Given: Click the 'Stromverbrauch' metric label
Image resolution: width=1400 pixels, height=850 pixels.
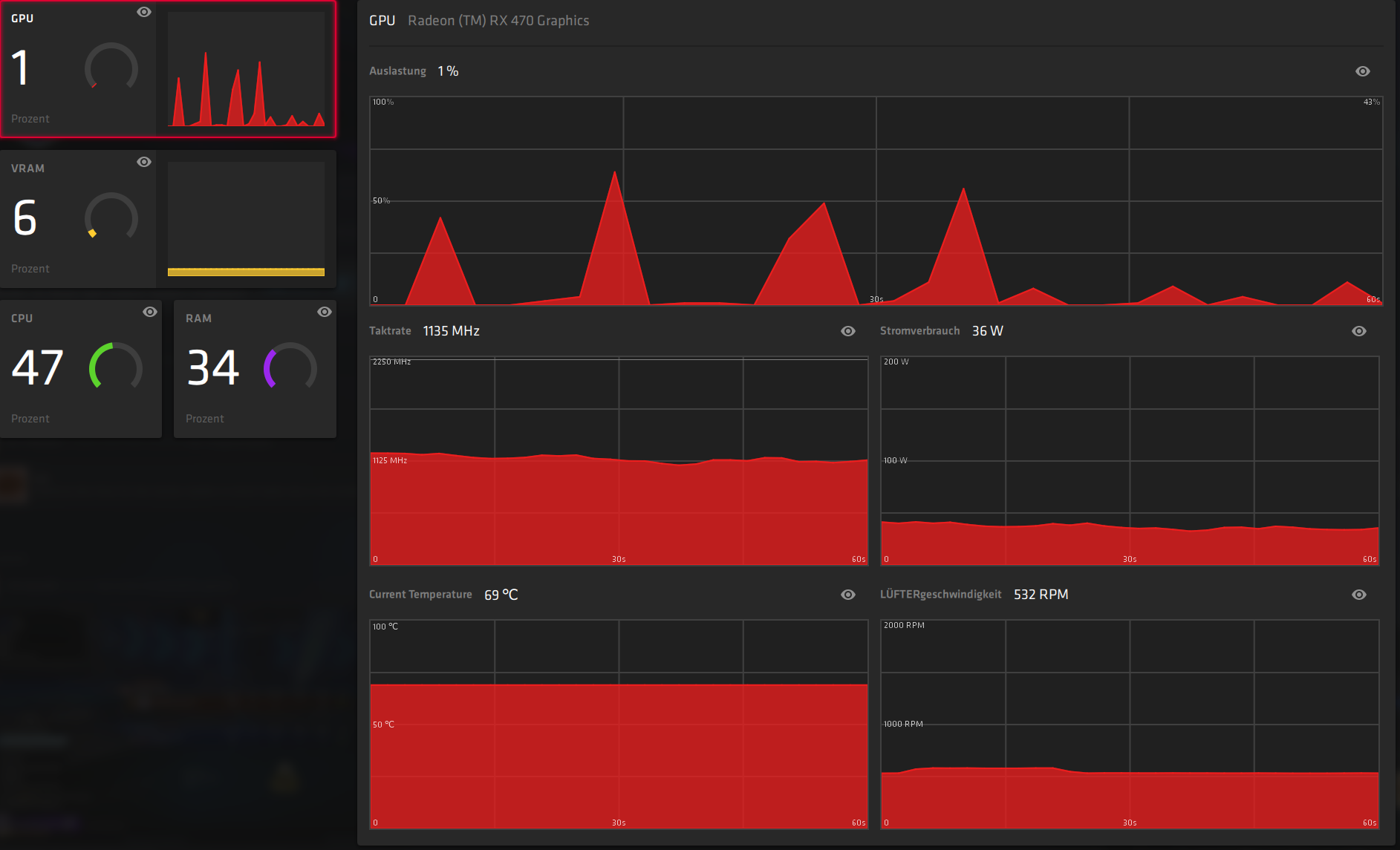Looking at the screenshot, I should click(x=919, y=331).
